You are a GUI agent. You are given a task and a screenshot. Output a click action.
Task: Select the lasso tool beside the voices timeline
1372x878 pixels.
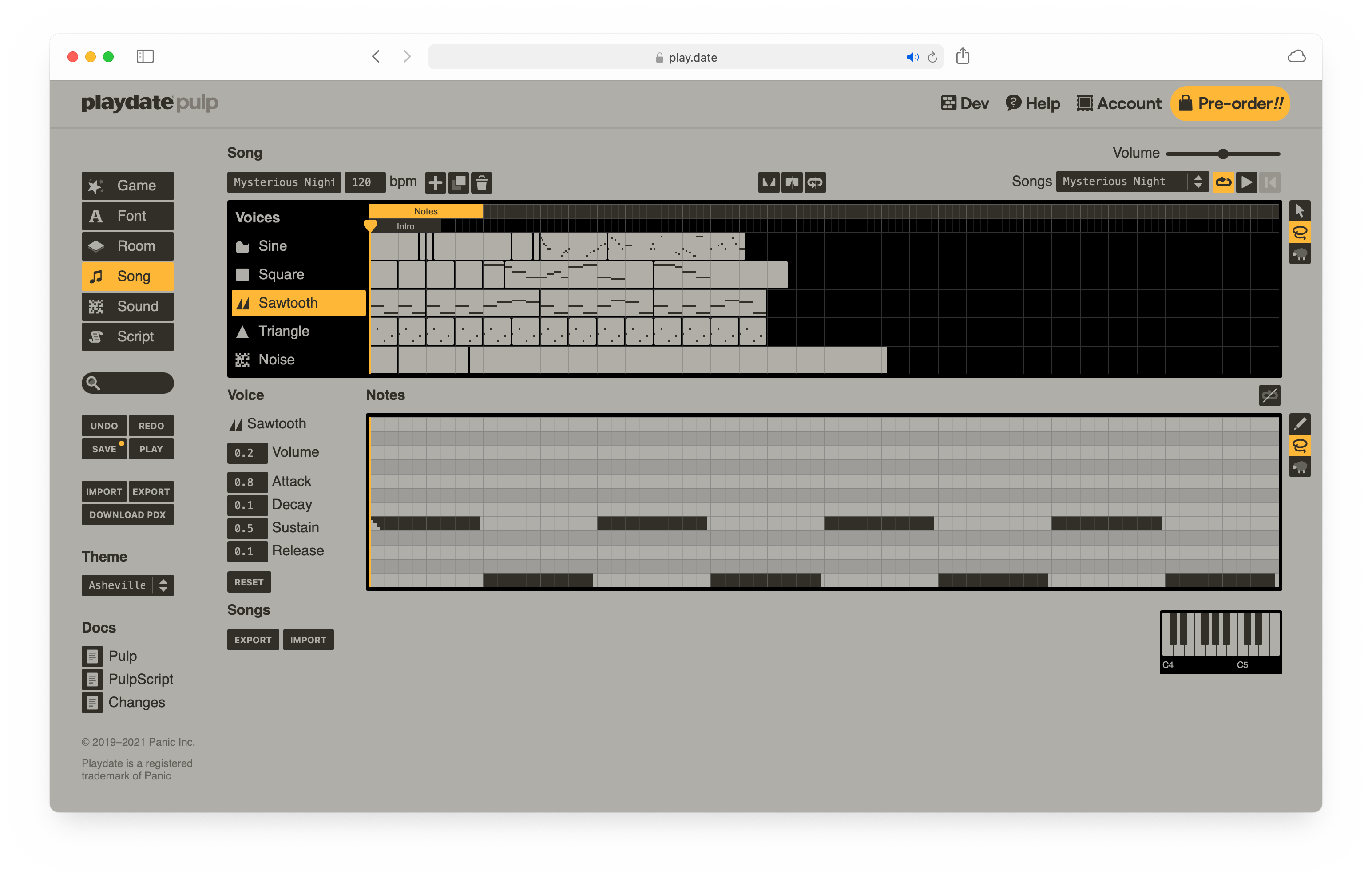coord(1300,233)
